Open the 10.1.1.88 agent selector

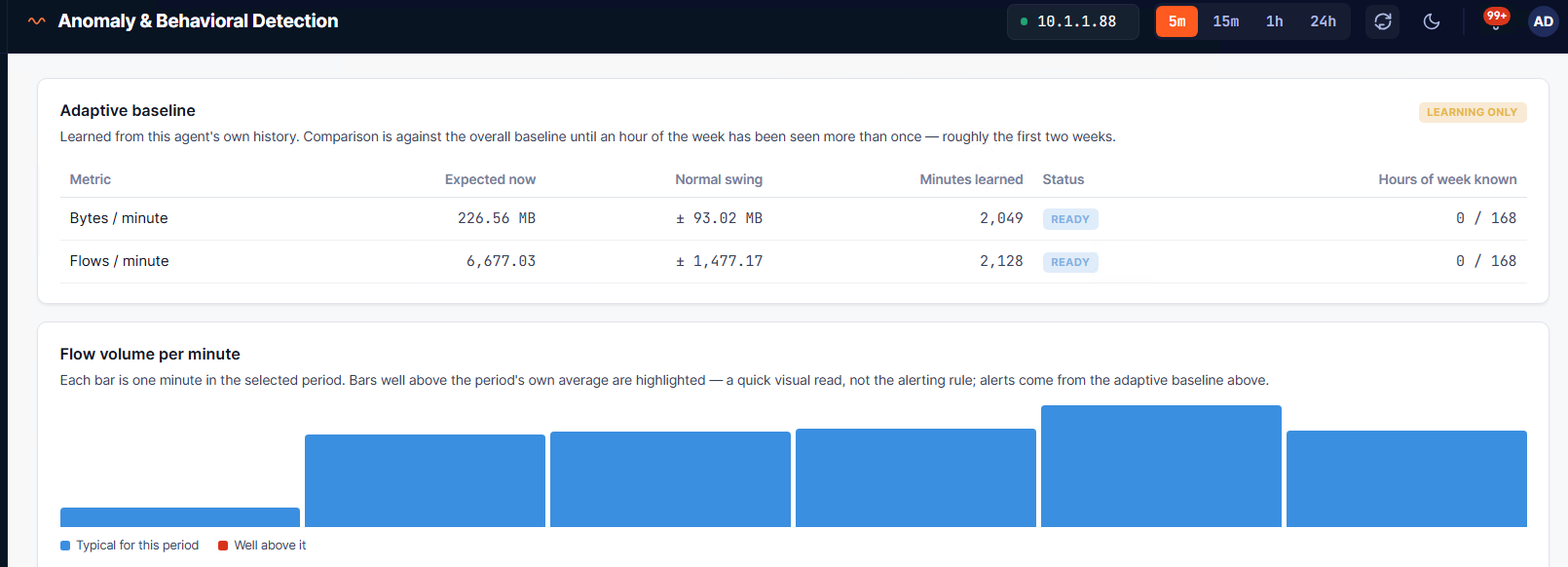[1073, 21]
